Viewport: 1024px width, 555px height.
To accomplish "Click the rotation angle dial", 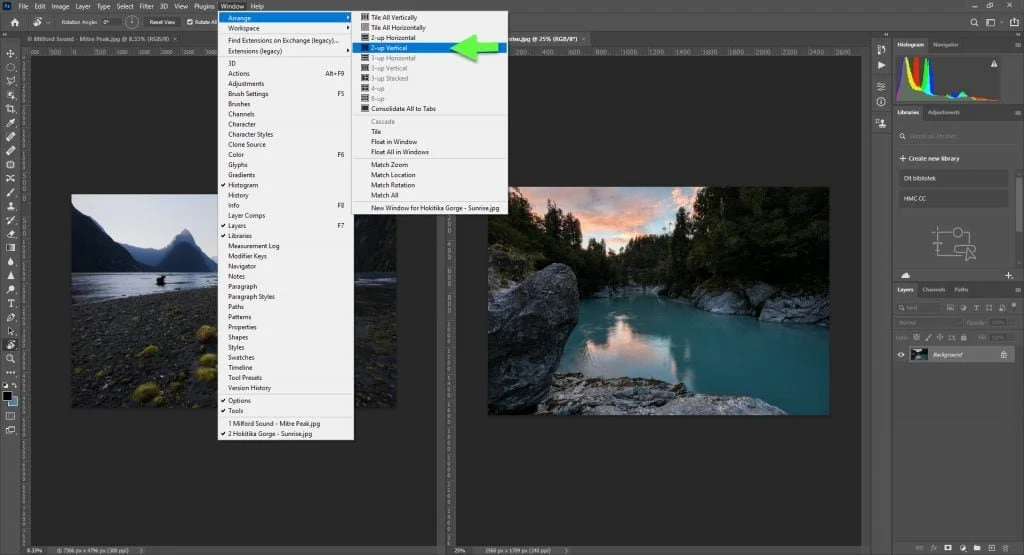I will click(131, 22).
